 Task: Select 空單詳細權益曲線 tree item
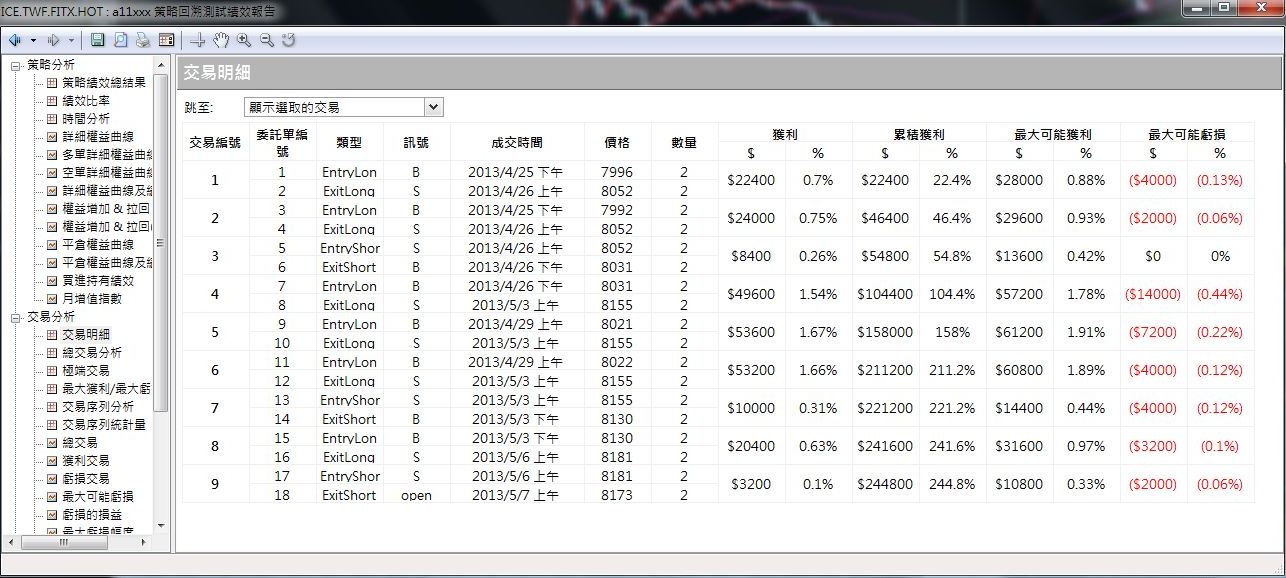pyautogui.click(x=107, y=173)
